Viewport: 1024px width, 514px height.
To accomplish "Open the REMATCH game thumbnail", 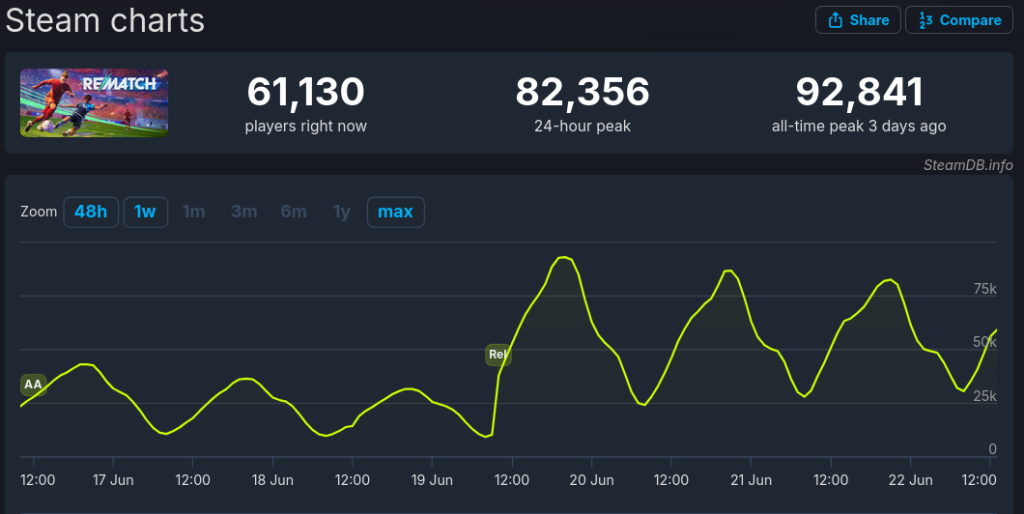I will point(94,103).
